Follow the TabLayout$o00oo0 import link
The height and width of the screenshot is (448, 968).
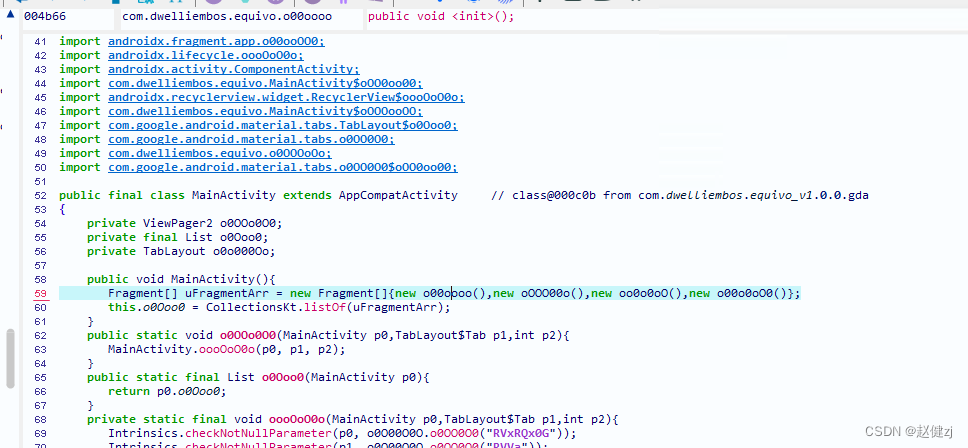point(283,125)
